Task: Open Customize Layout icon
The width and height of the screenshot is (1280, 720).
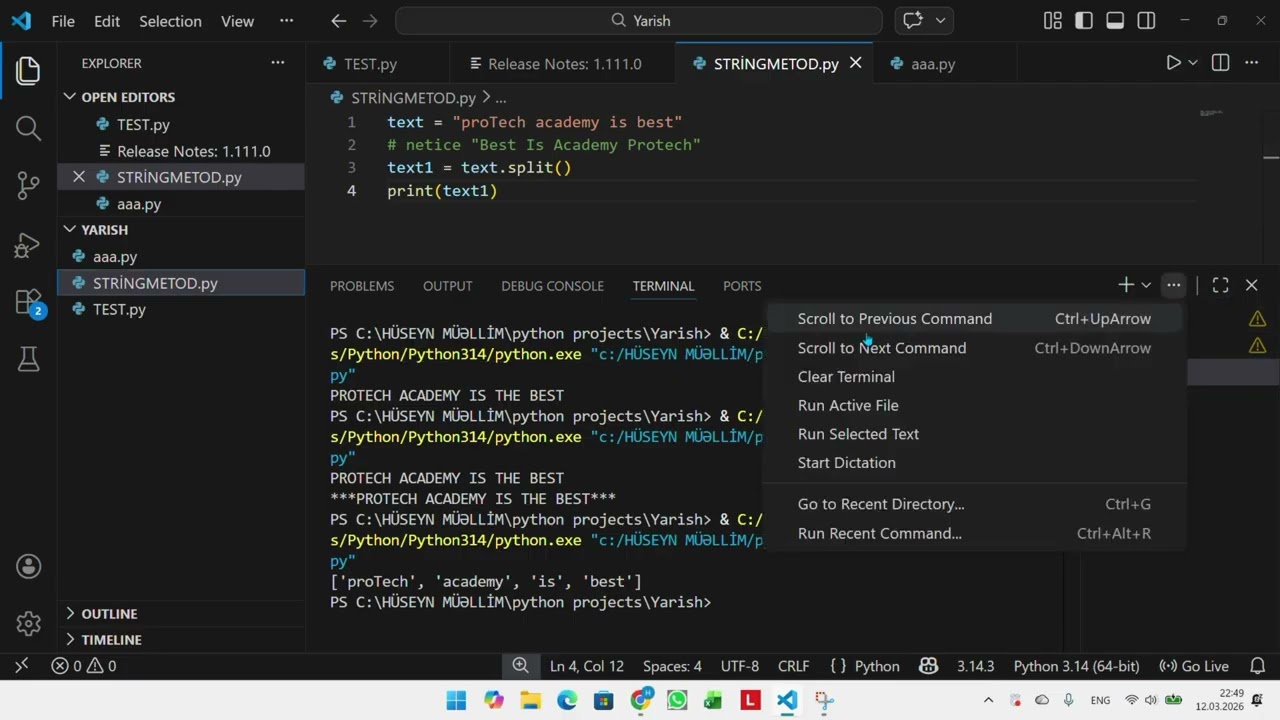Action: [x=1052, y=21]
